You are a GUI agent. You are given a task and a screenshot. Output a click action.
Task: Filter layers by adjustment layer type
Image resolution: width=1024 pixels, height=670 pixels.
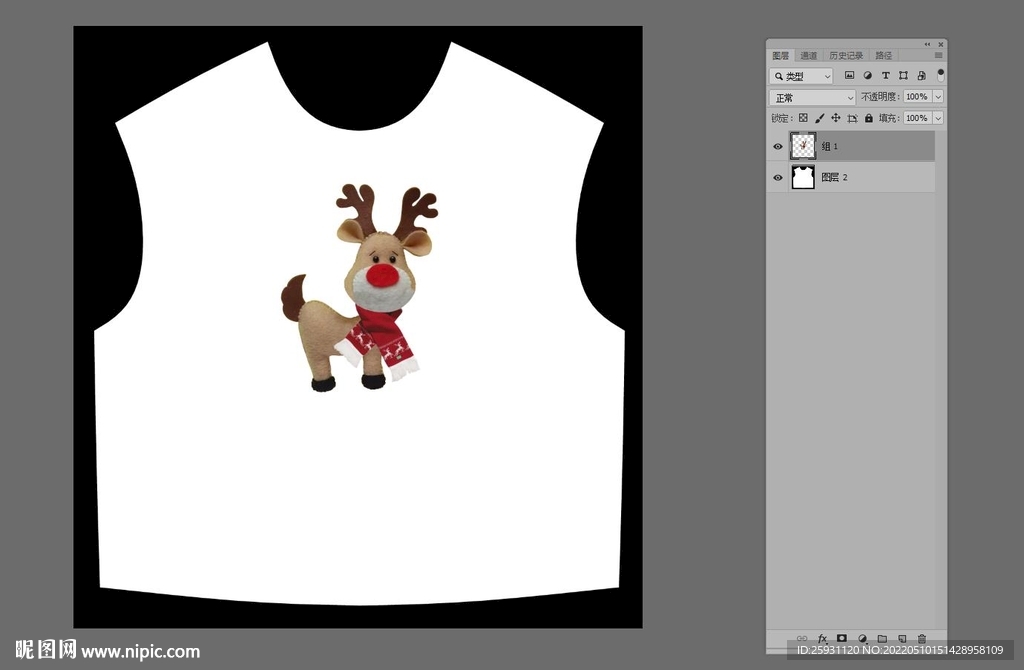867,76
